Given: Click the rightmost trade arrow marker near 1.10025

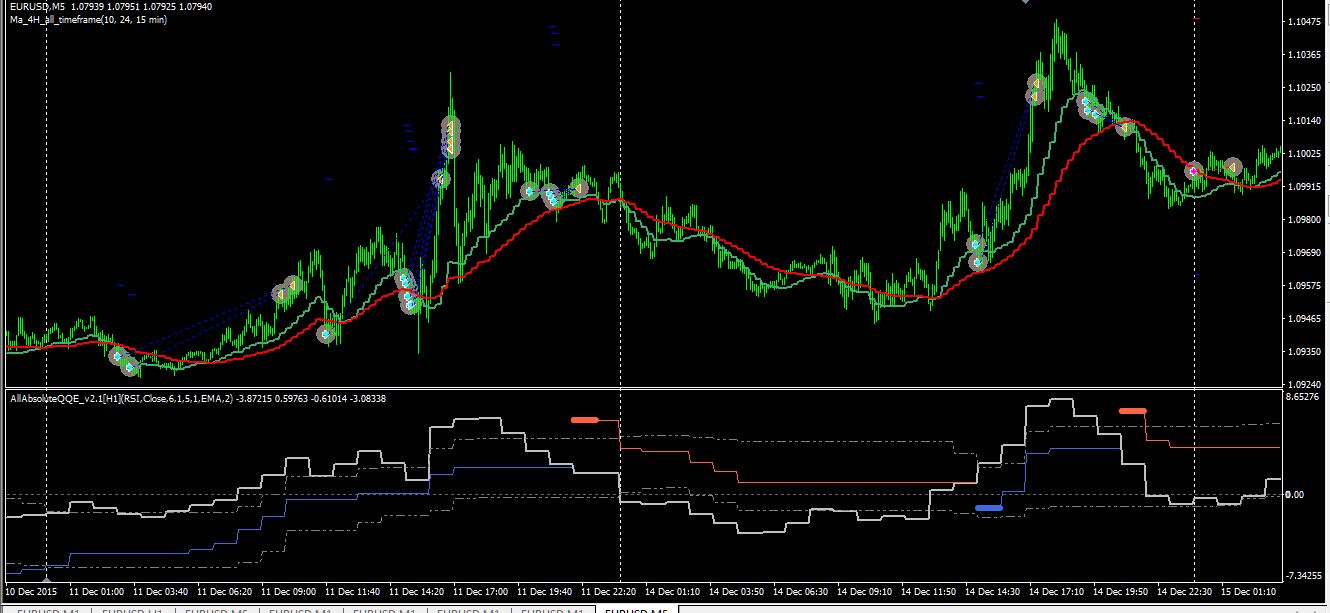Looking at the screenshot, I should click(x=1233, y=166).
